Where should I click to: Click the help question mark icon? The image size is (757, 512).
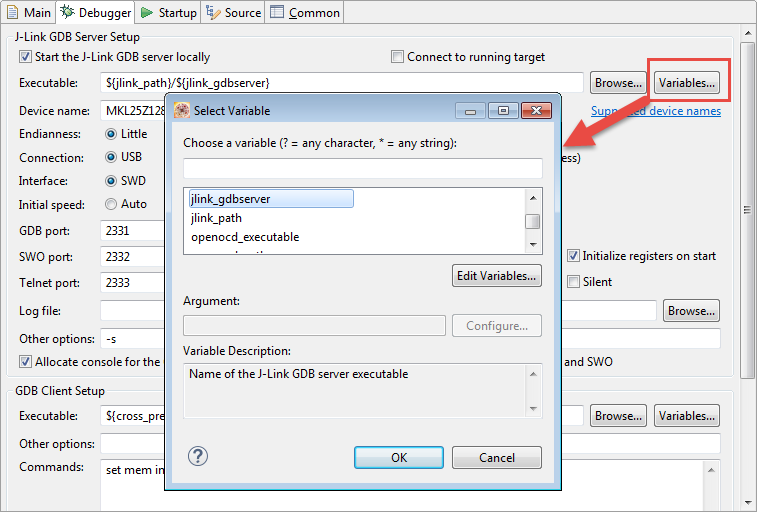pyautogui.click(x=198, y=456)
